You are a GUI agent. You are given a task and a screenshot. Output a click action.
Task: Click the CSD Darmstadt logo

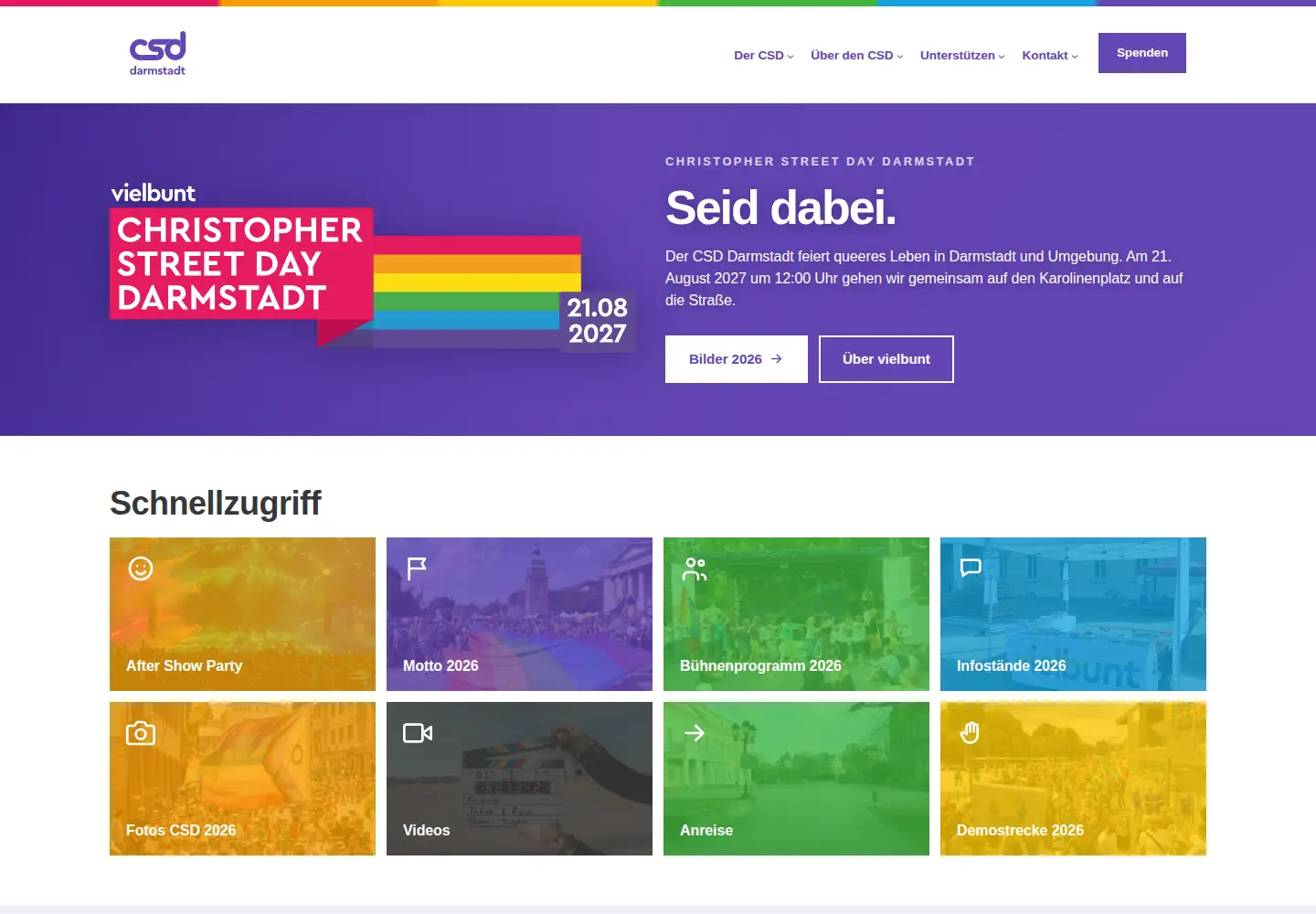[157, 54]
